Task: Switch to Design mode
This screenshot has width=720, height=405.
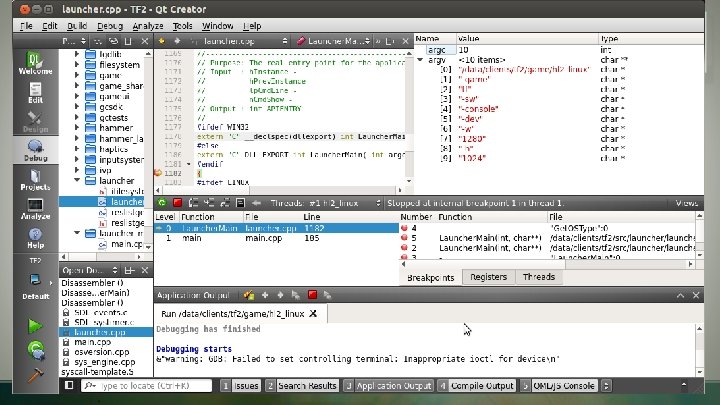Action: tap(35, 122)
